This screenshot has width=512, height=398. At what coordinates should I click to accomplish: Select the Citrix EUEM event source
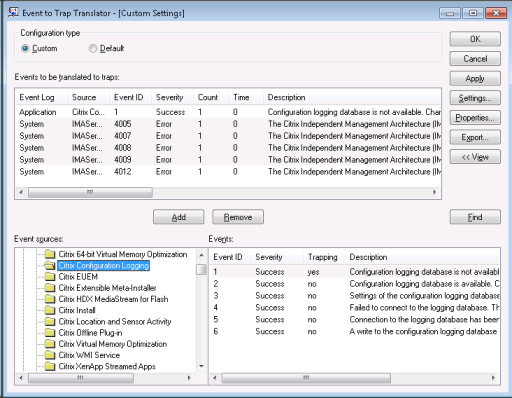[78, 277]
